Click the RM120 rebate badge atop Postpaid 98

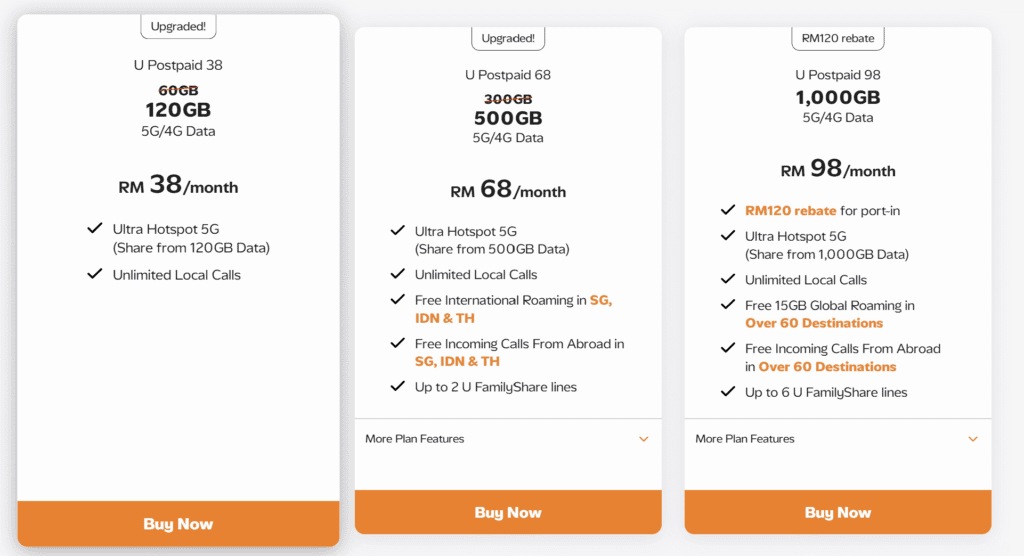click(x=838, y=39)
